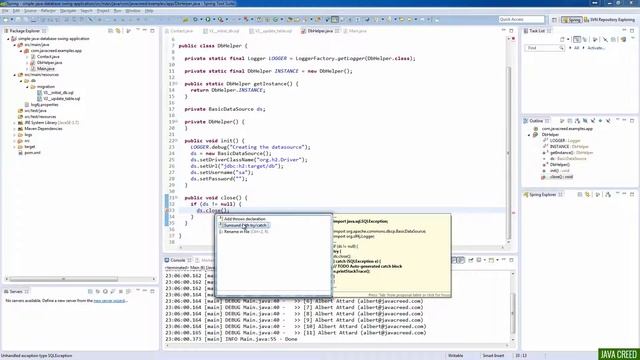
Task: Select 'Add throws declaration' quick fix
Action: pyautogui.click(x=244, y=219)
